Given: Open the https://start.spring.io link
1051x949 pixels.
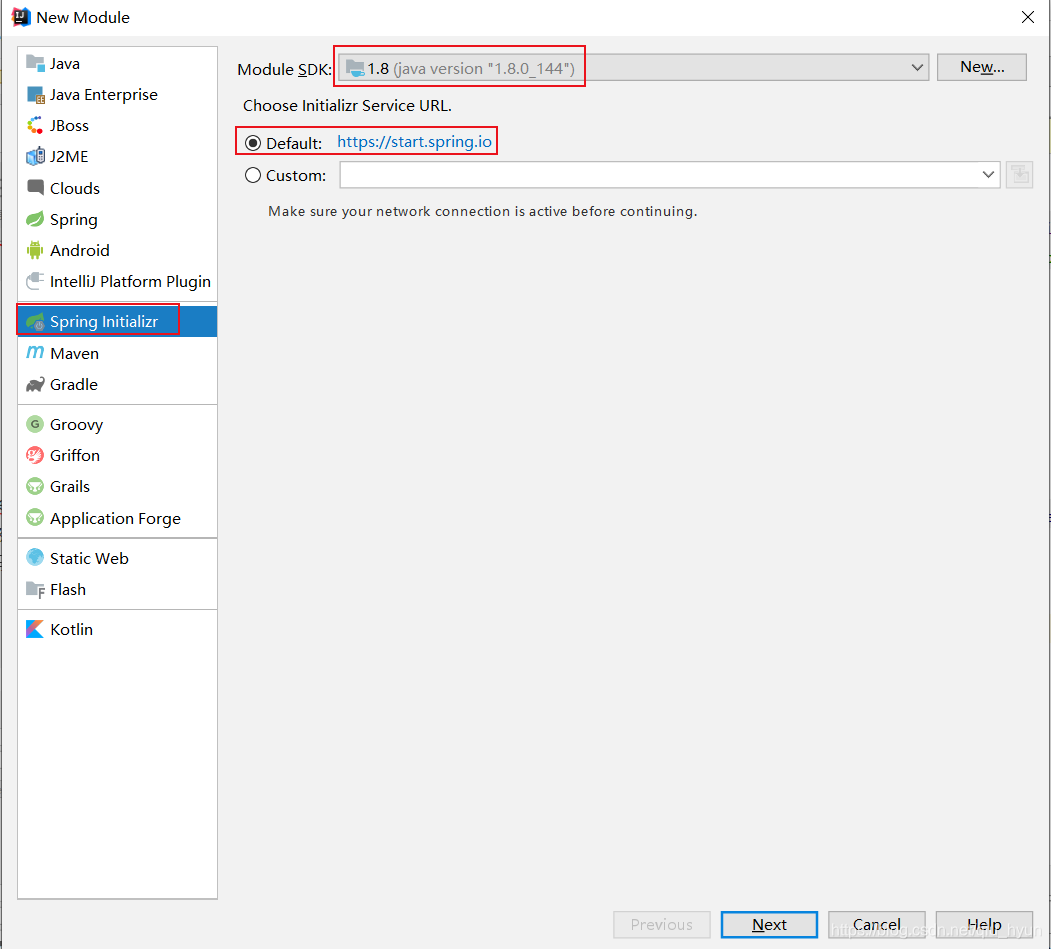Looking at the screenshot, I should [414, 141].
